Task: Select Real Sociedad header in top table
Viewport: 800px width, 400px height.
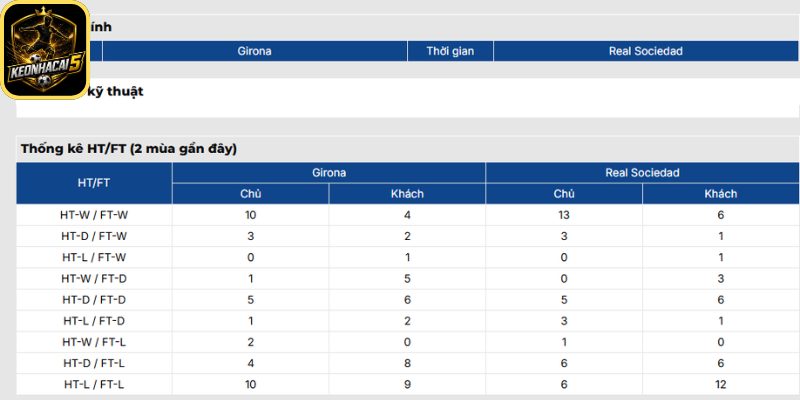Action: [645, 51]
